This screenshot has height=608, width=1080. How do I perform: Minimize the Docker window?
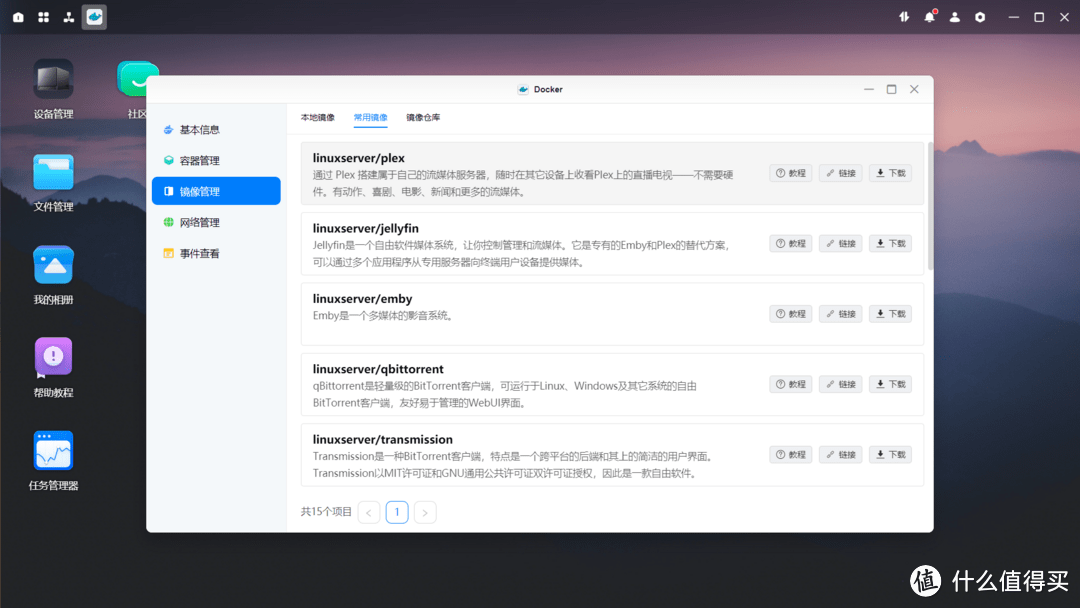(869, 90)
